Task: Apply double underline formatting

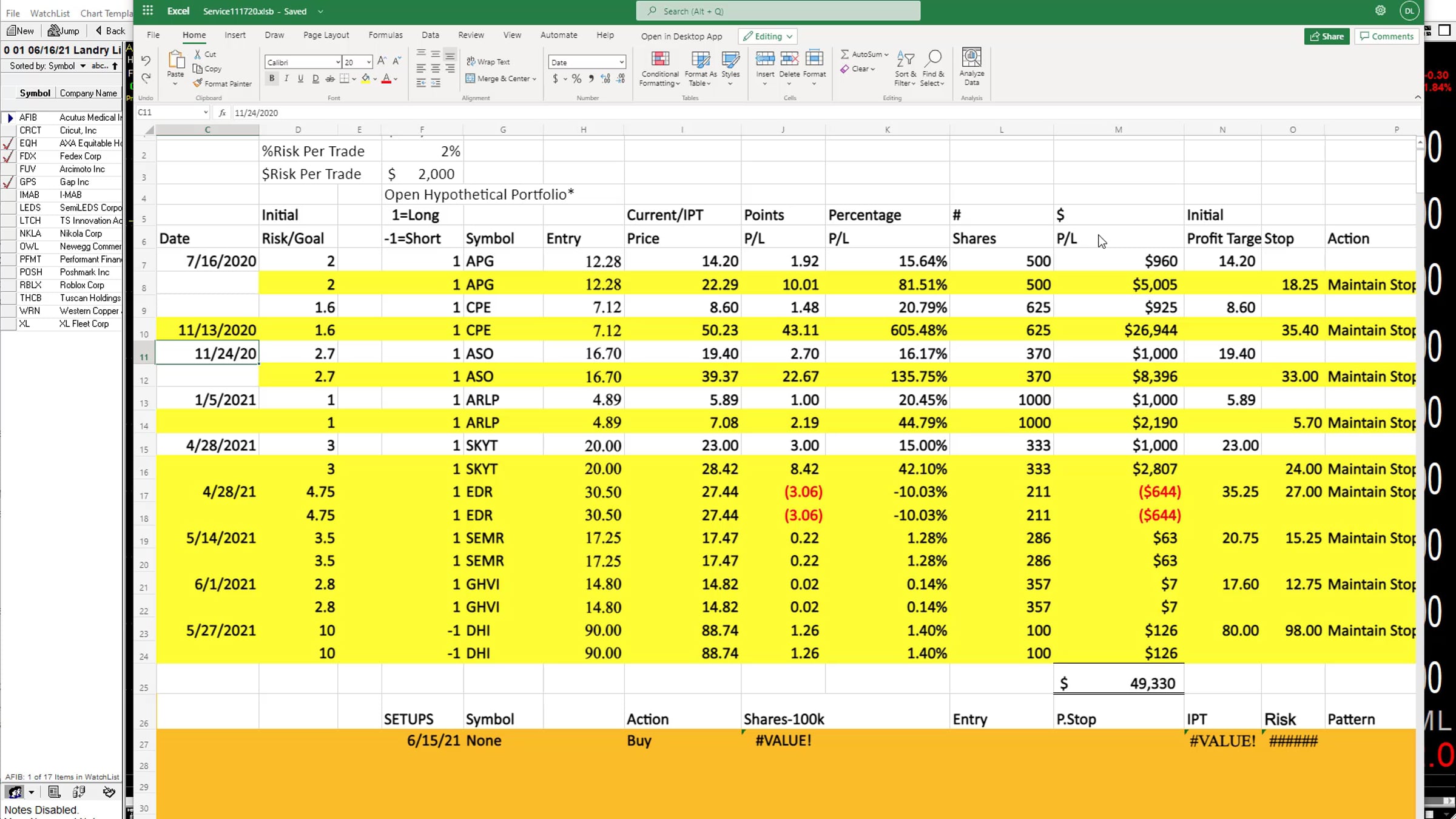Action: click(x=315, y=79)
